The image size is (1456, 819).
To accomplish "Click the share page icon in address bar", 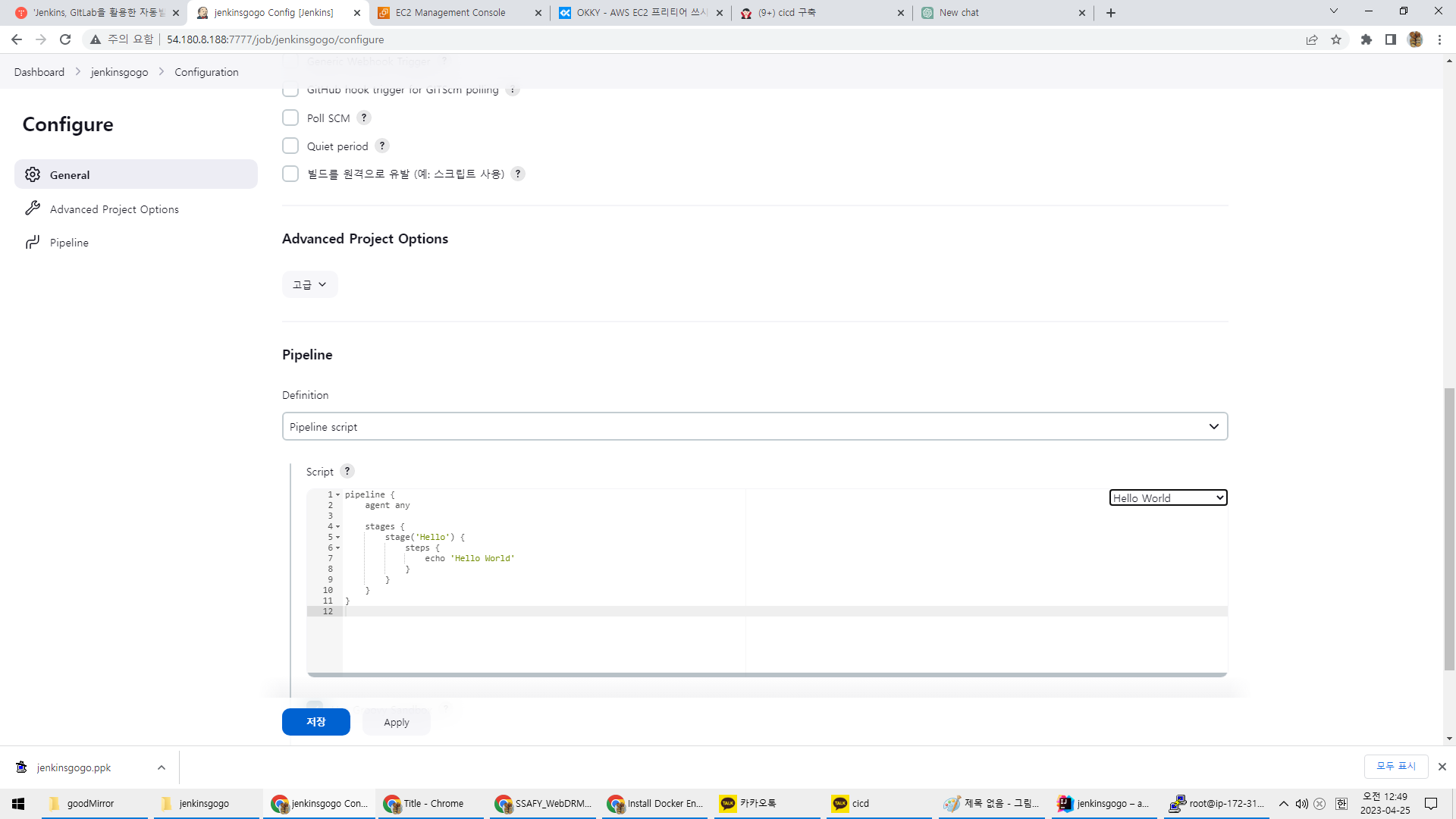I will (x=1312, y=39).
